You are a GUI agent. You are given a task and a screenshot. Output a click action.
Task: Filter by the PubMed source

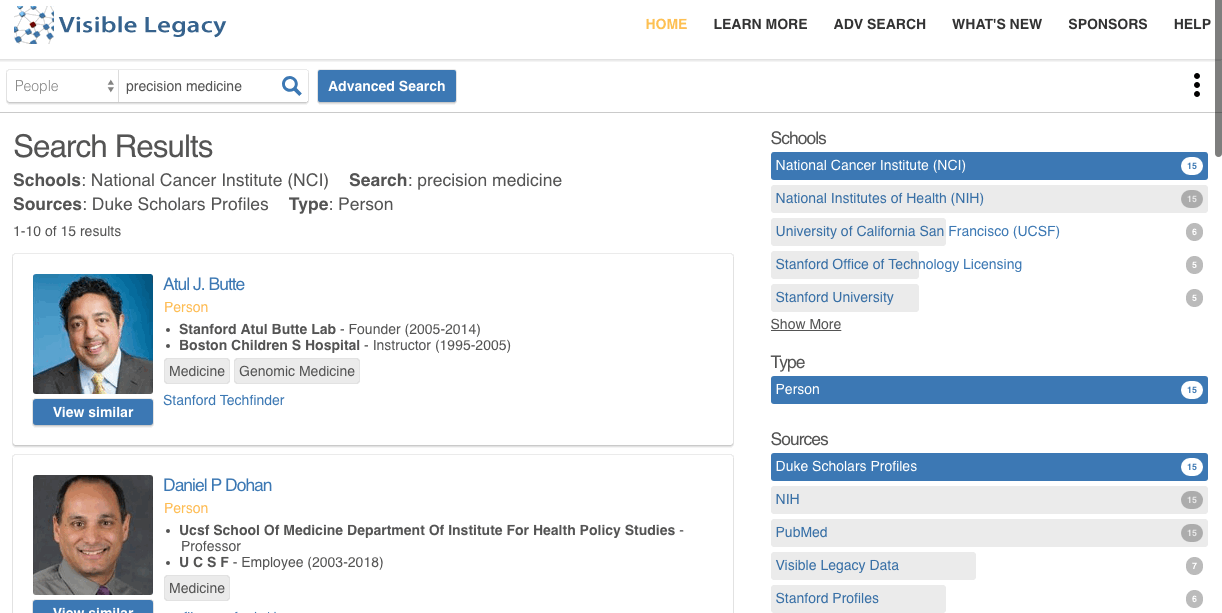click(801, 533)
